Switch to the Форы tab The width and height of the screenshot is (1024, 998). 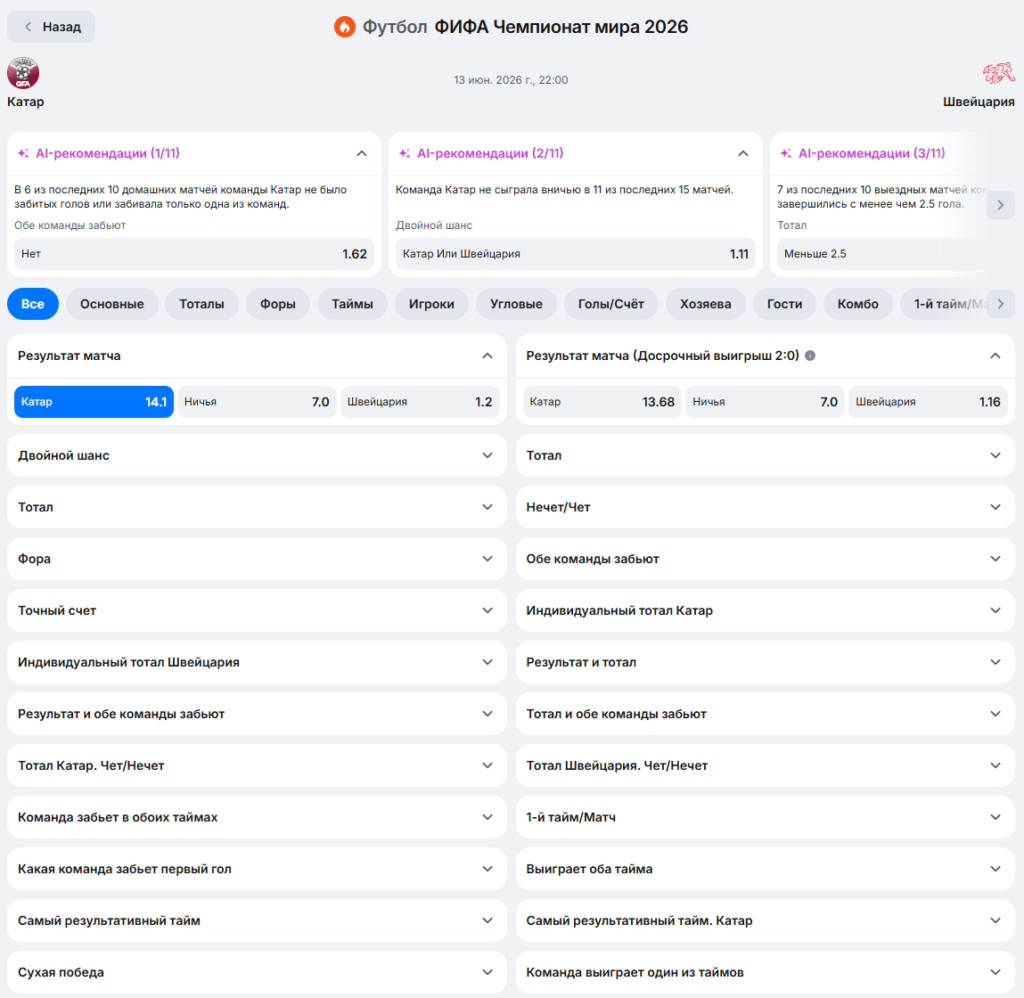[x=278, y=304]
